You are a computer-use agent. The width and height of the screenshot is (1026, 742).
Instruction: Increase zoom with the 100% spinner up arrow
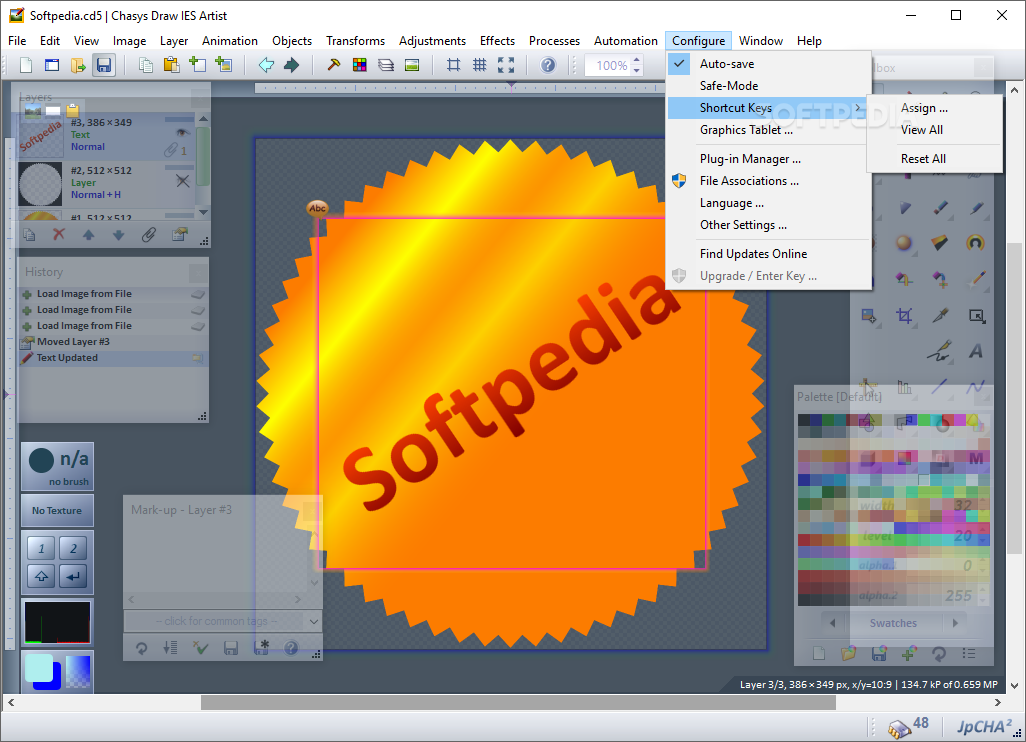637,60
